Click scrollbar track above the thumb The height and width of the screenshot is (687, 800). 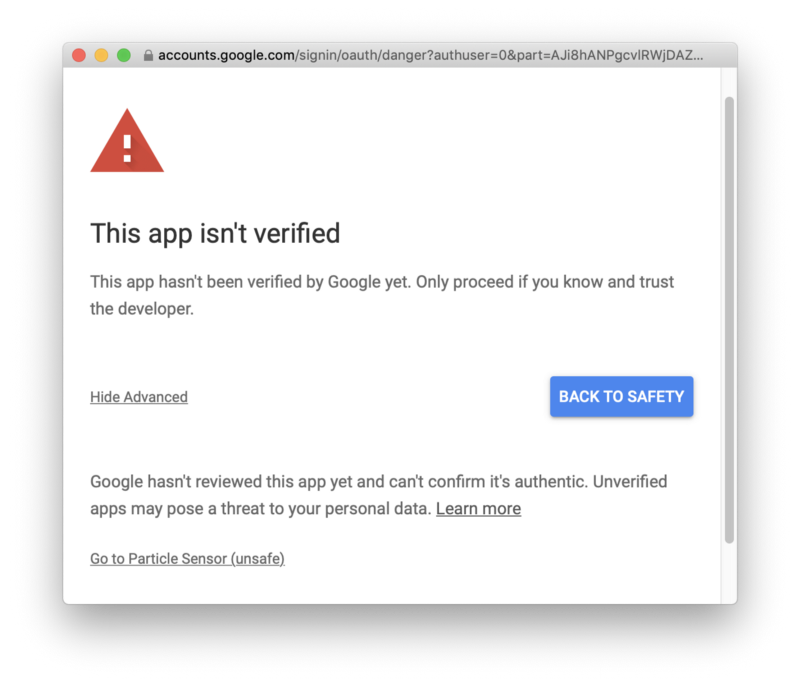click(729, 82)
